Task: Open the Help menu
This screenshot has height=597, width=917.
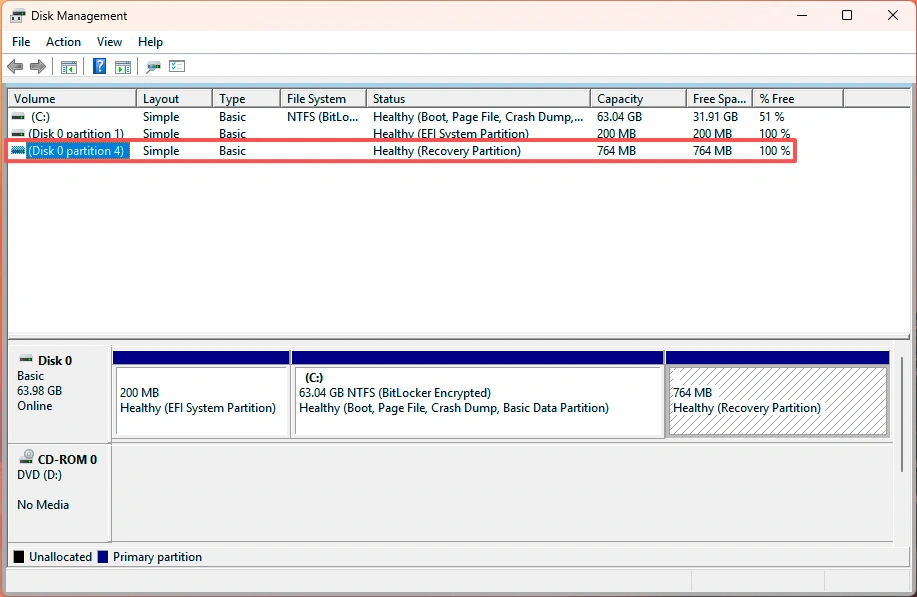Action: 150,42
